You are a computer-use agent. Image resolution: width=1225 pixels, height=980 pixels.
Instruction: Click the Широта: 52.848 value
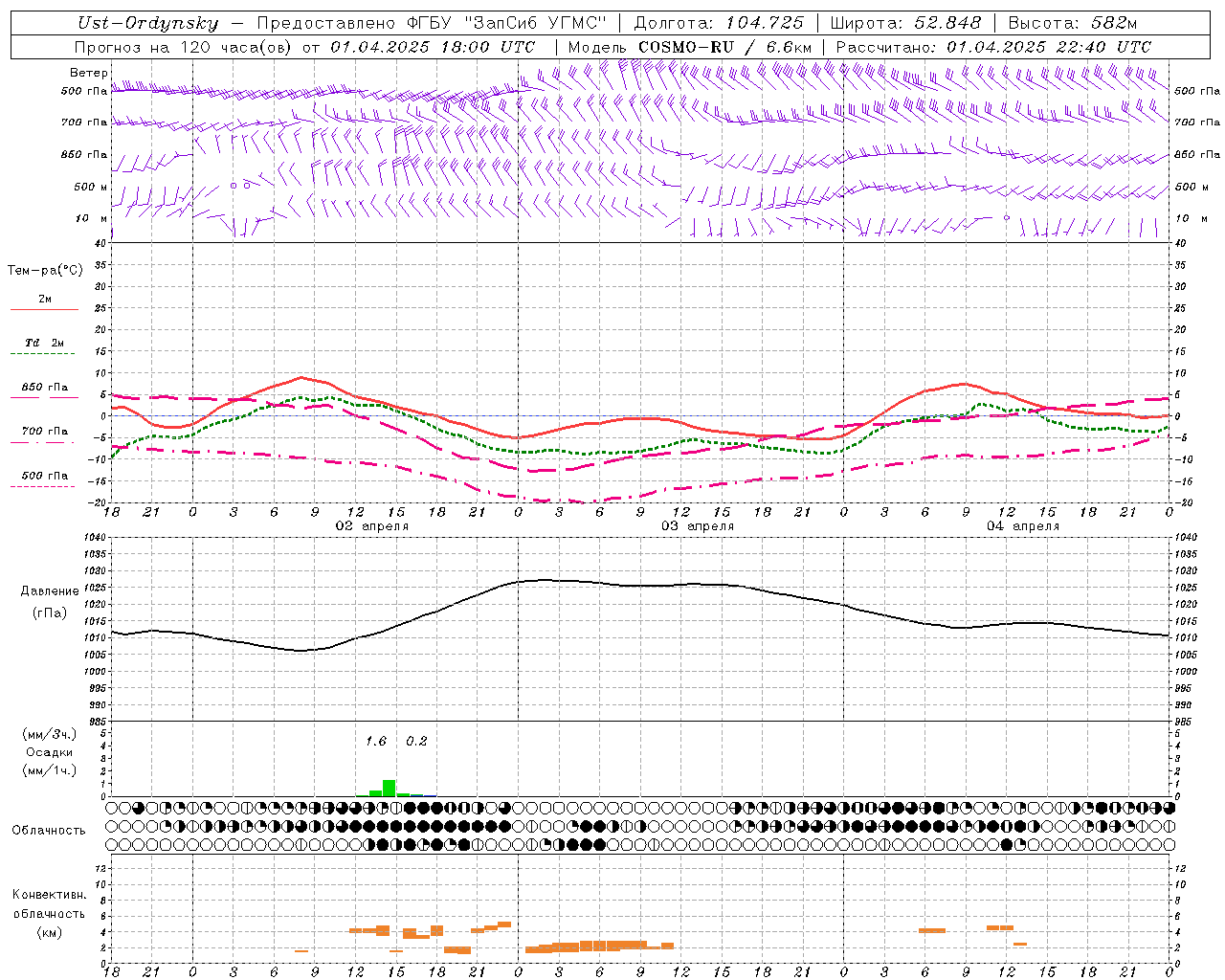905,23
